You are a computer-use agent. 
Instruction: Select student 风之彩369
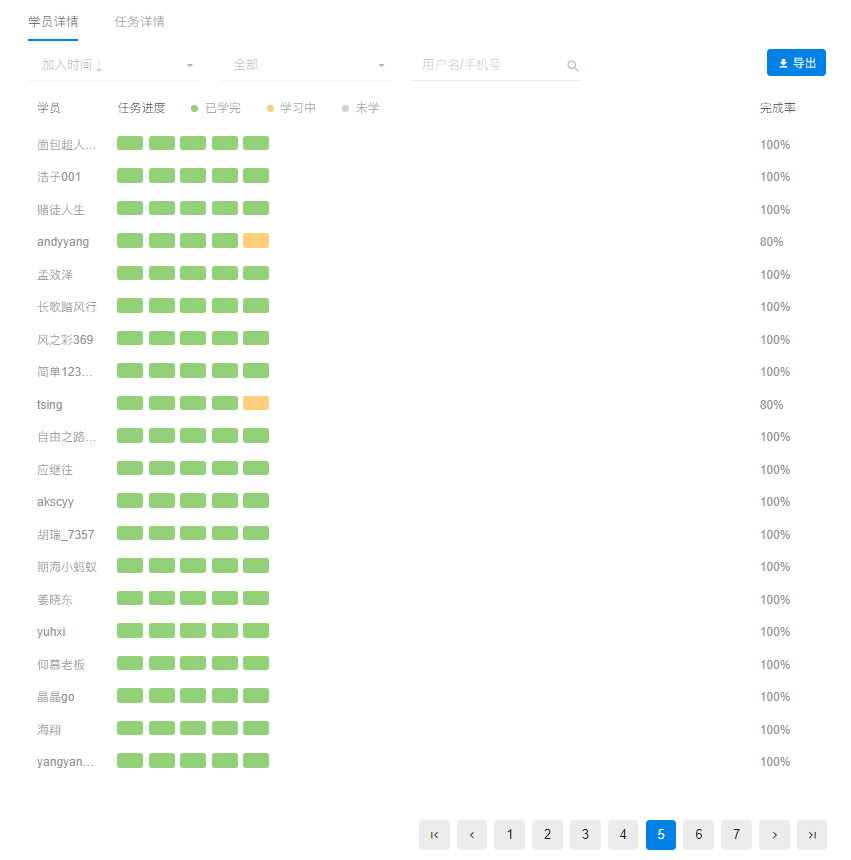(x=65, y=340)
